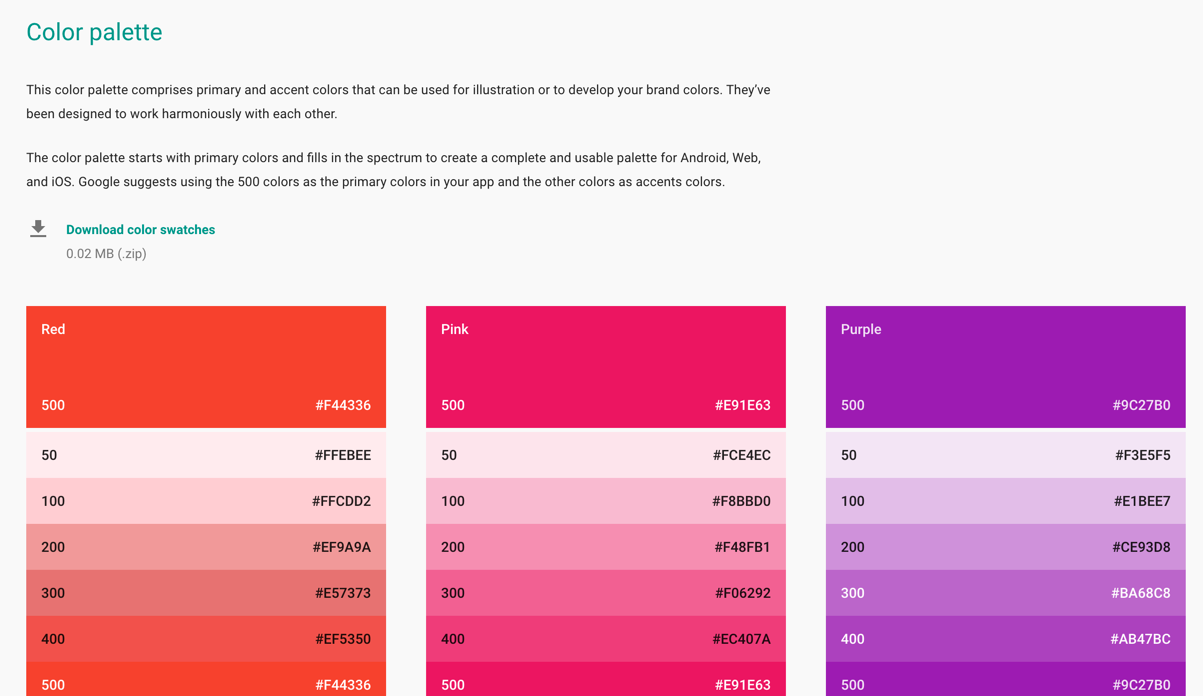Screen dimensions: 1203x696
Task: Select the Pink 500 header swatch
Action: tap(606, 367)
